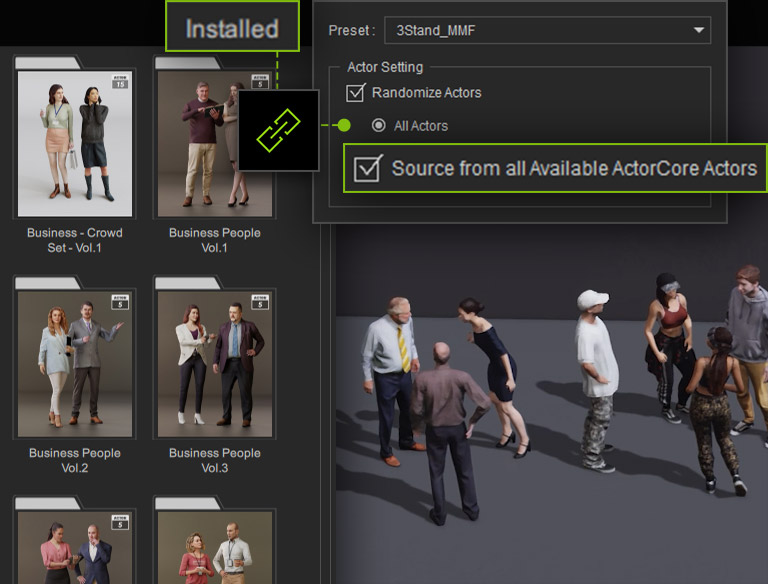Click Actor 5 badge on Business People Vol.3
Screen dimensions: 768x584
(x=260, y=301)
